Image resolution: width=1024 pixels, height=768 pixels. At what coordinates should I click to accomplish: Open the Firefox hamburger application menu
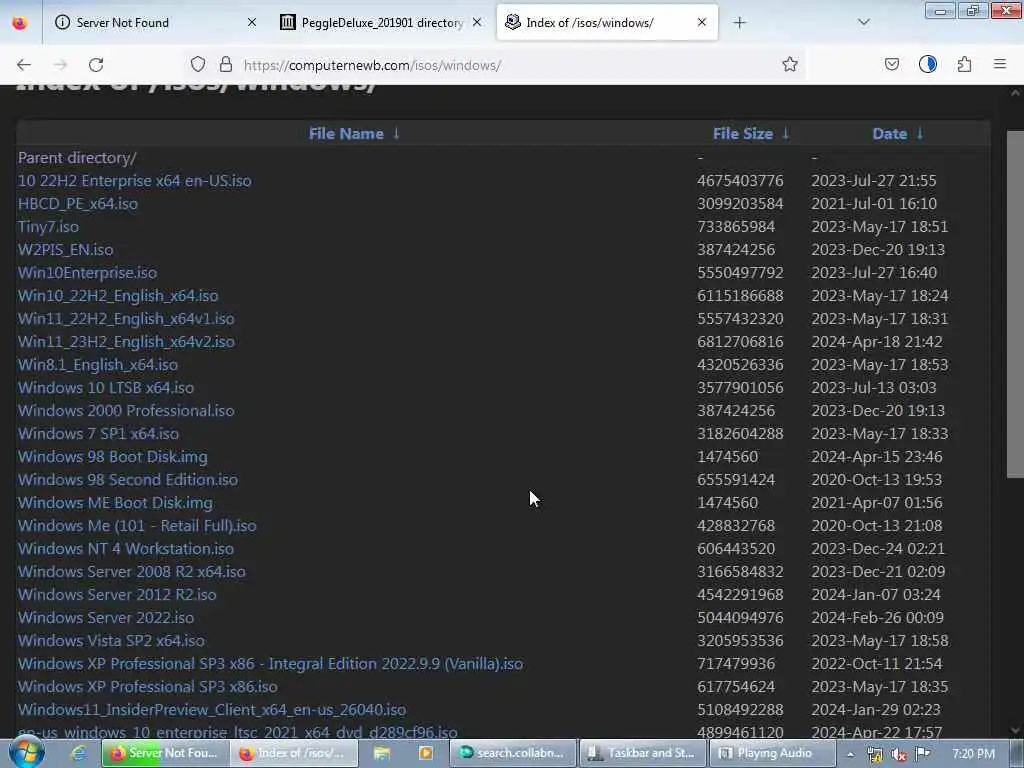[x=1000, y=65]
